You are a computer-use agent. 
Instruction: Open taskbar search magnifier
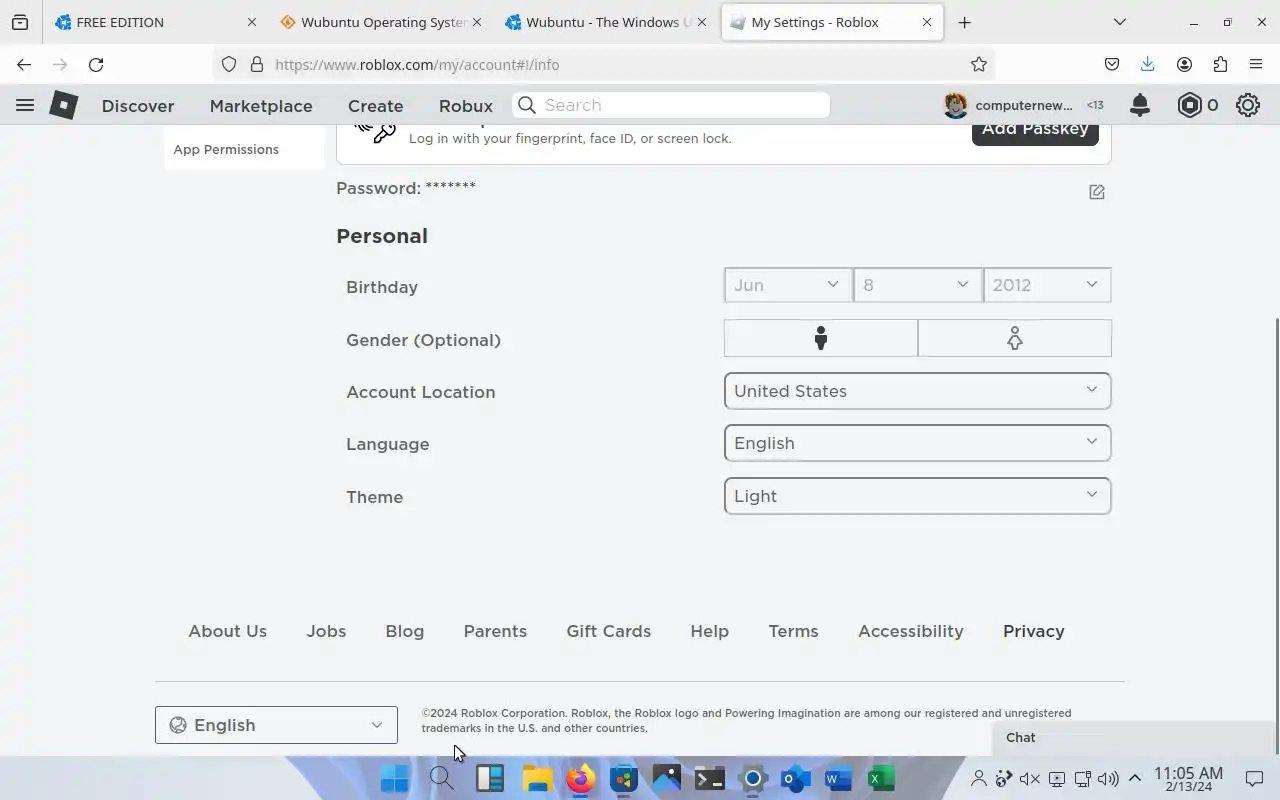pos(441,778)
